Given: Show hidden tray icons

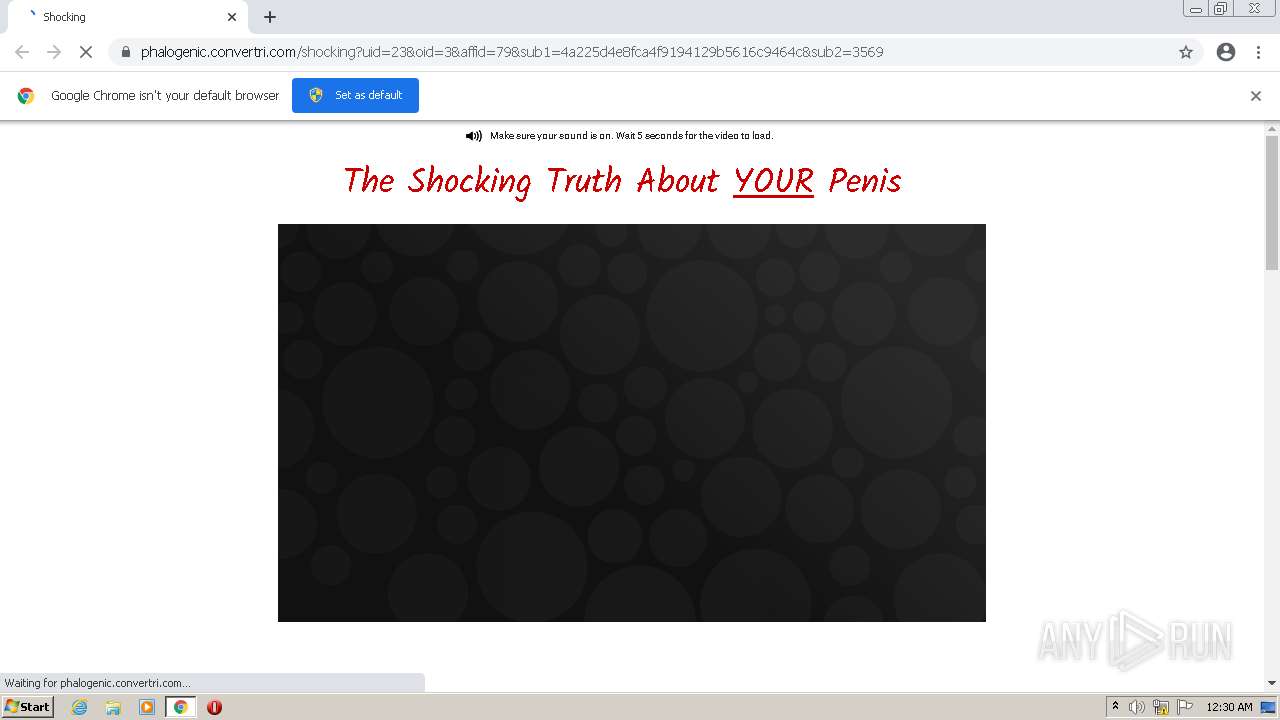Looking at the screenshot, I should (x=1116, y=706).
